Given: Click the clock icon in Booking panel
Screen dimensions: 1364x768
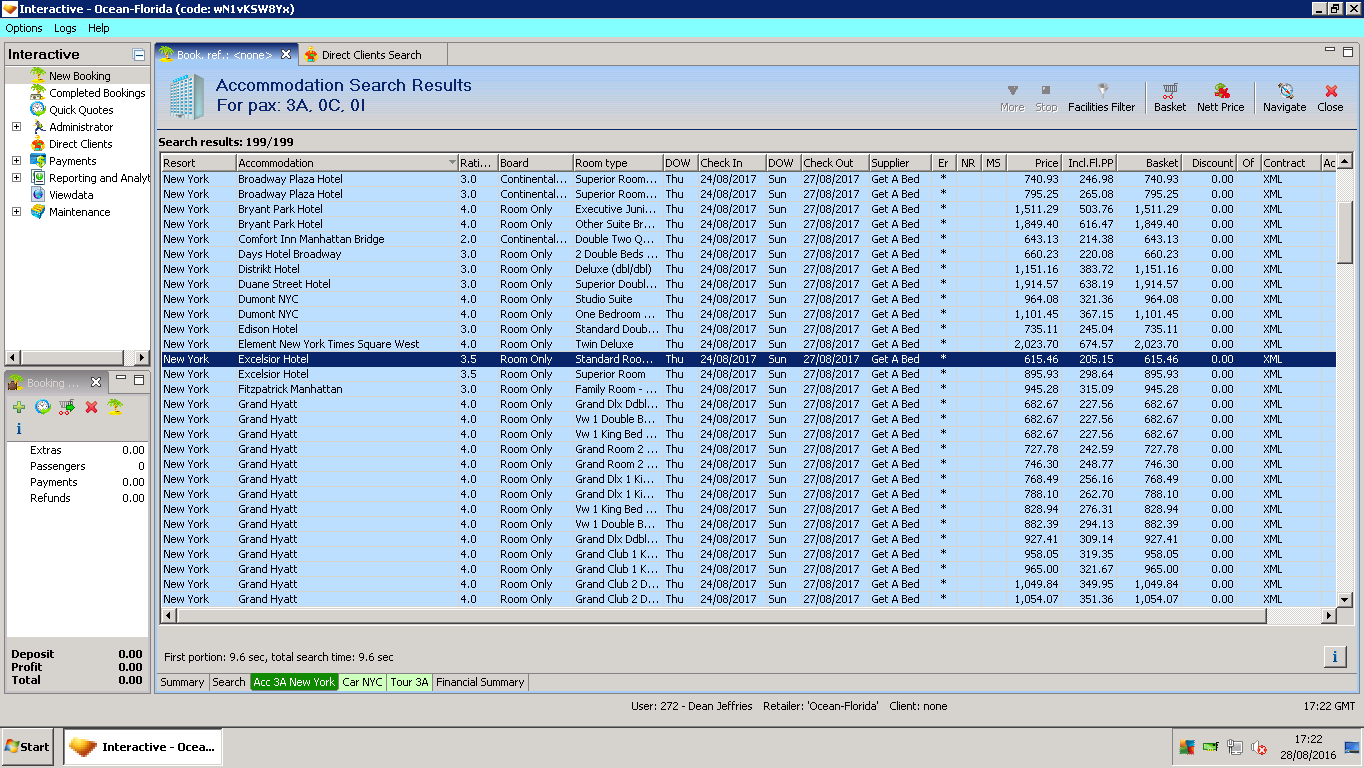Looking at the screenshot, I should click(43, 407).
